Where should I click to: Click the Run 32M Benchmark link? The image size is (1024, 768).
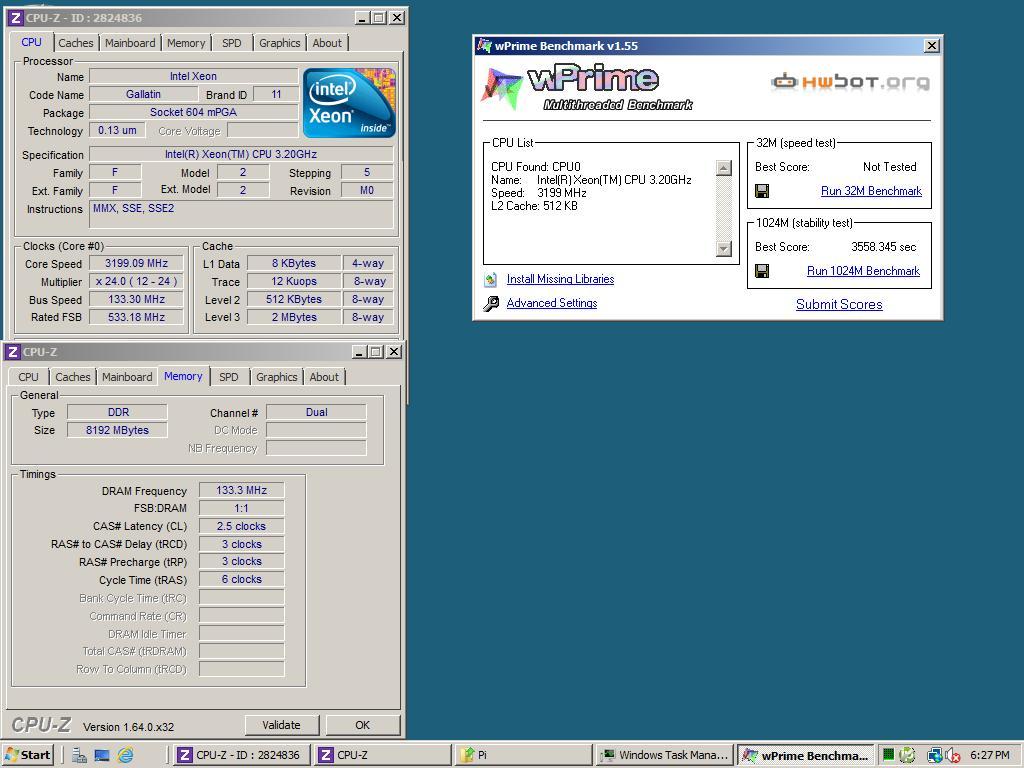871,191
